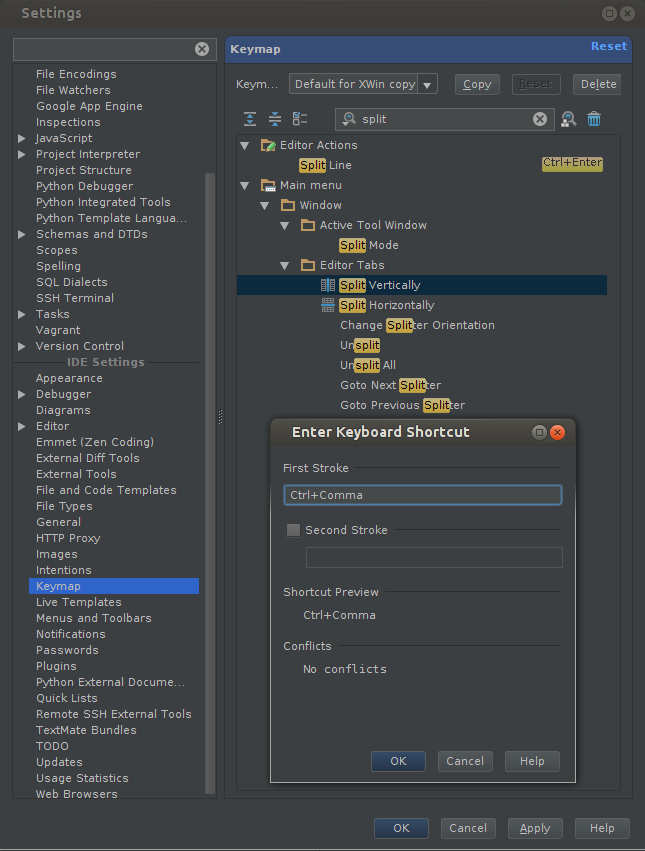Expand the Version Control settings node

22,346
